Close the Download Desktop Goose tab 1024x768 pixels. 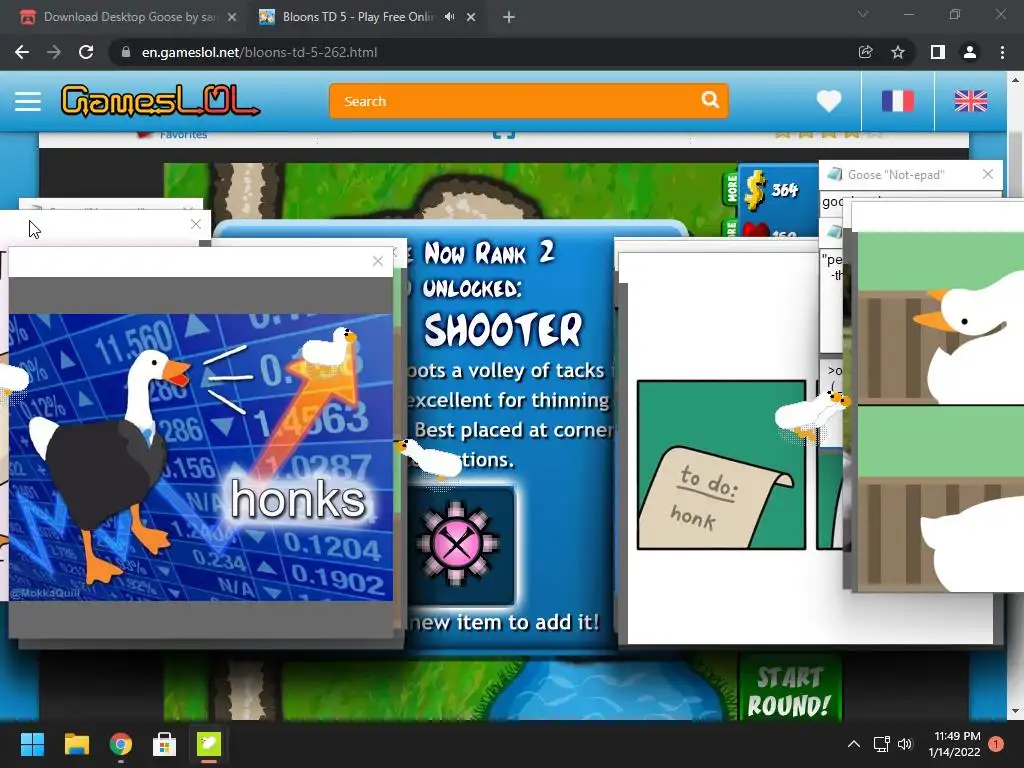(232, 17)
